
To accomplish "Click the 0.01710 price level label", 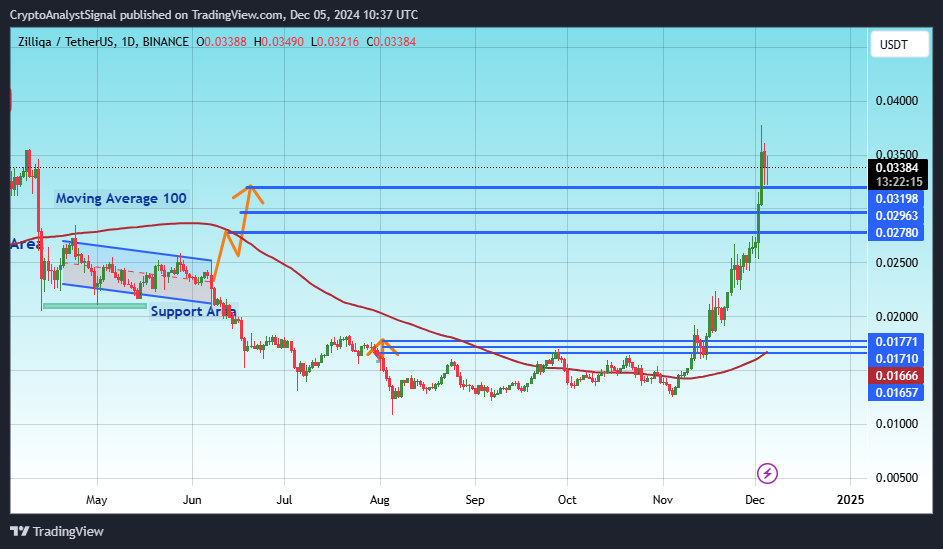I will click(897, 358).
